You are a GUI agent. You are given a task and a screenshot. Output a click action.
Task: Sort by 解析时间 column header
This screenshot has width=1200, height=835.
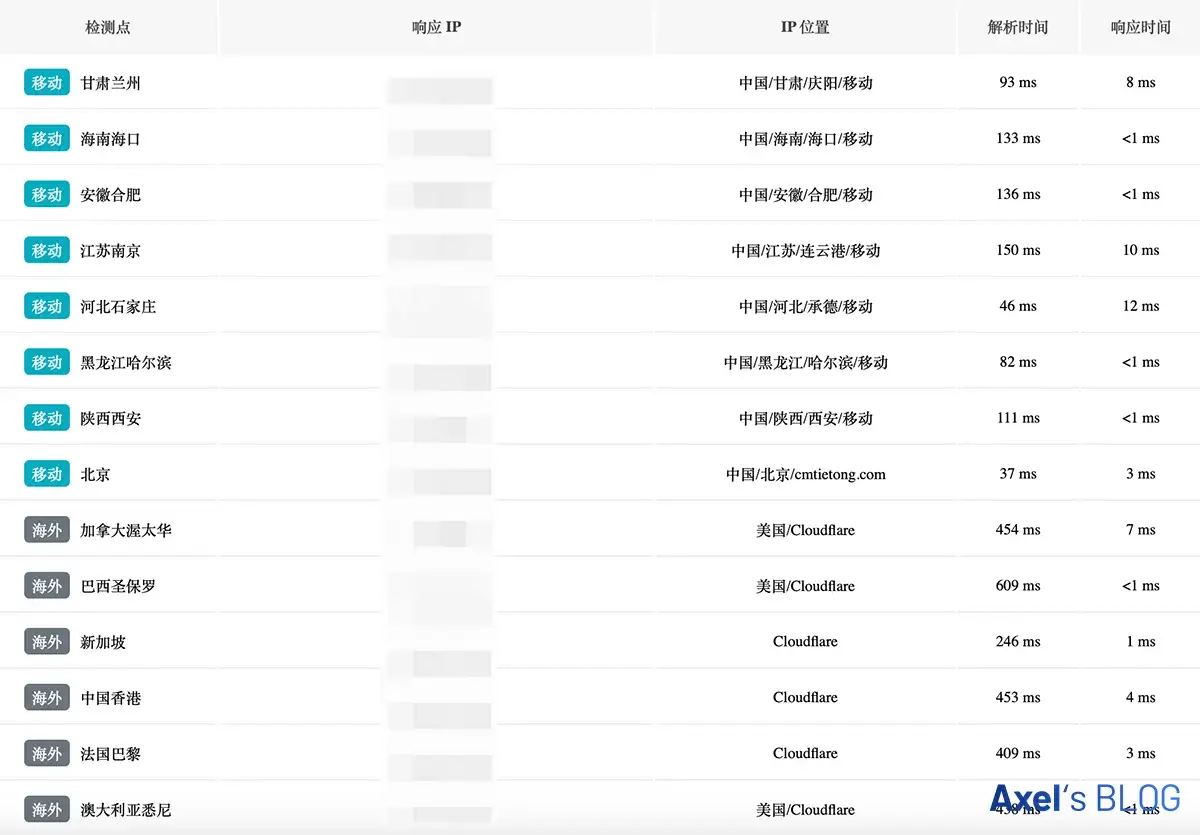coord(1018,27)
